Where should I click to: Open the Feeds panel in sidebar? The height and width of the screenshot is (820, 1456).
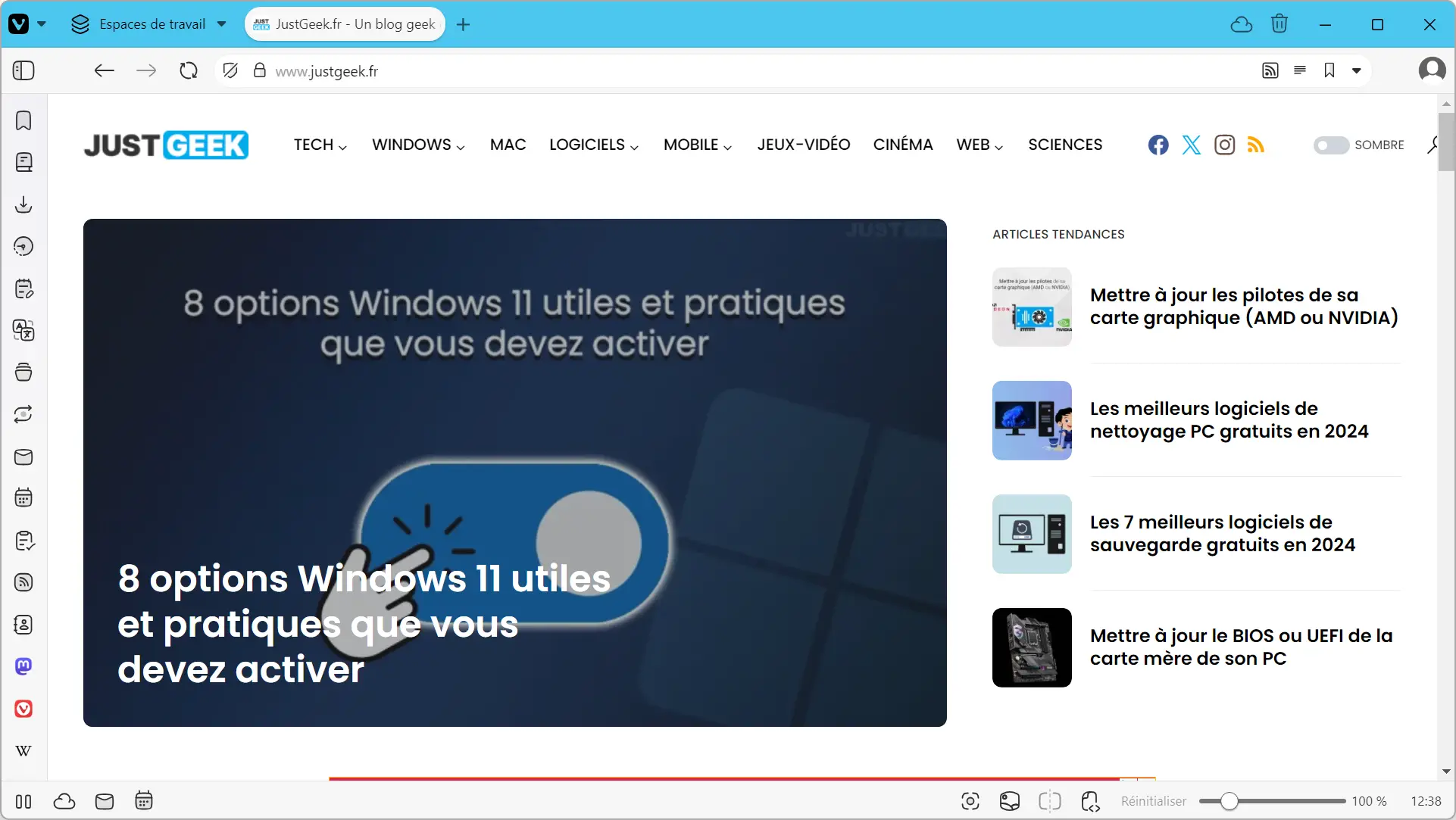24,582
